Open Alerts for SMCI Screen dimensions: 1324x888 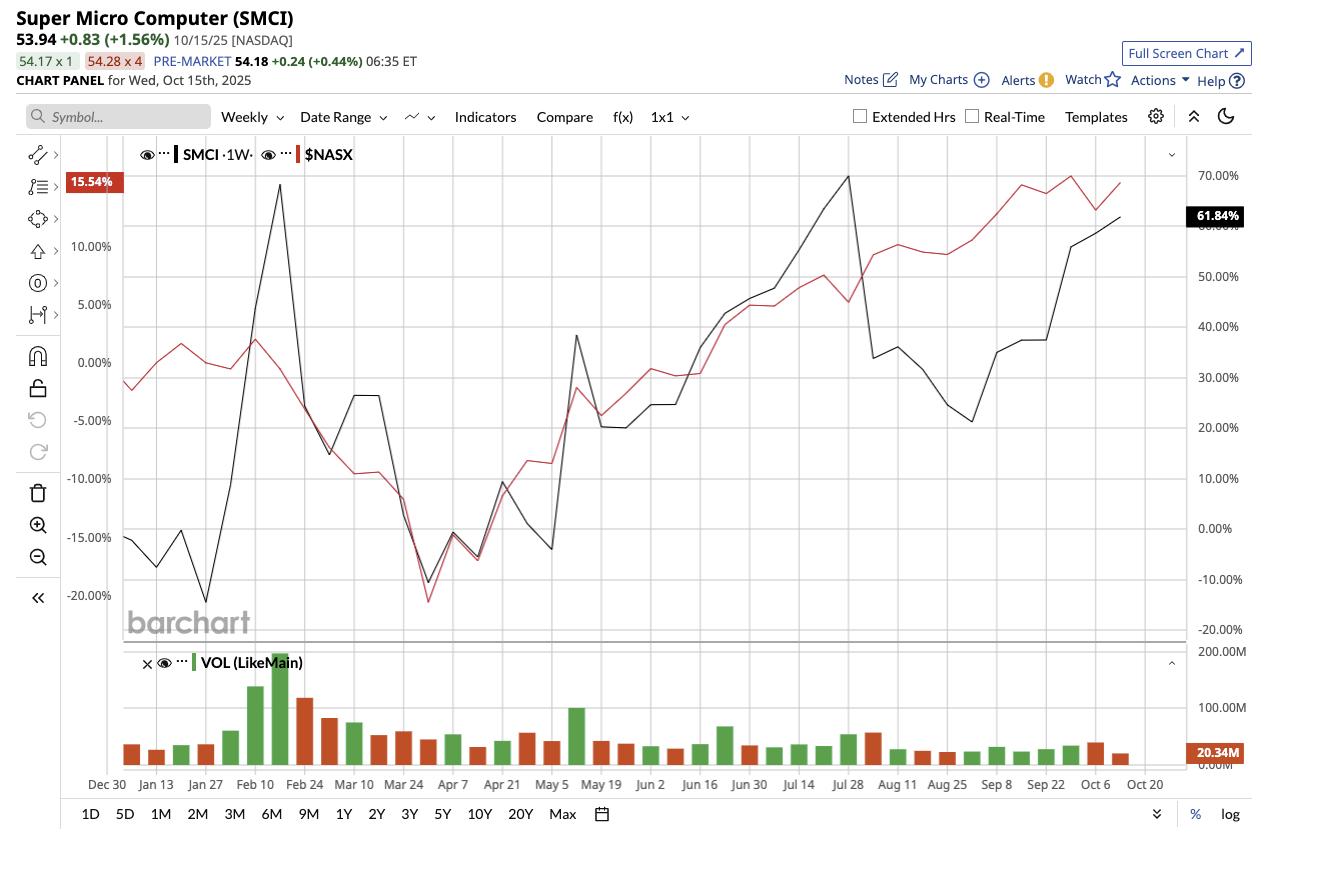pos(1027,80)
